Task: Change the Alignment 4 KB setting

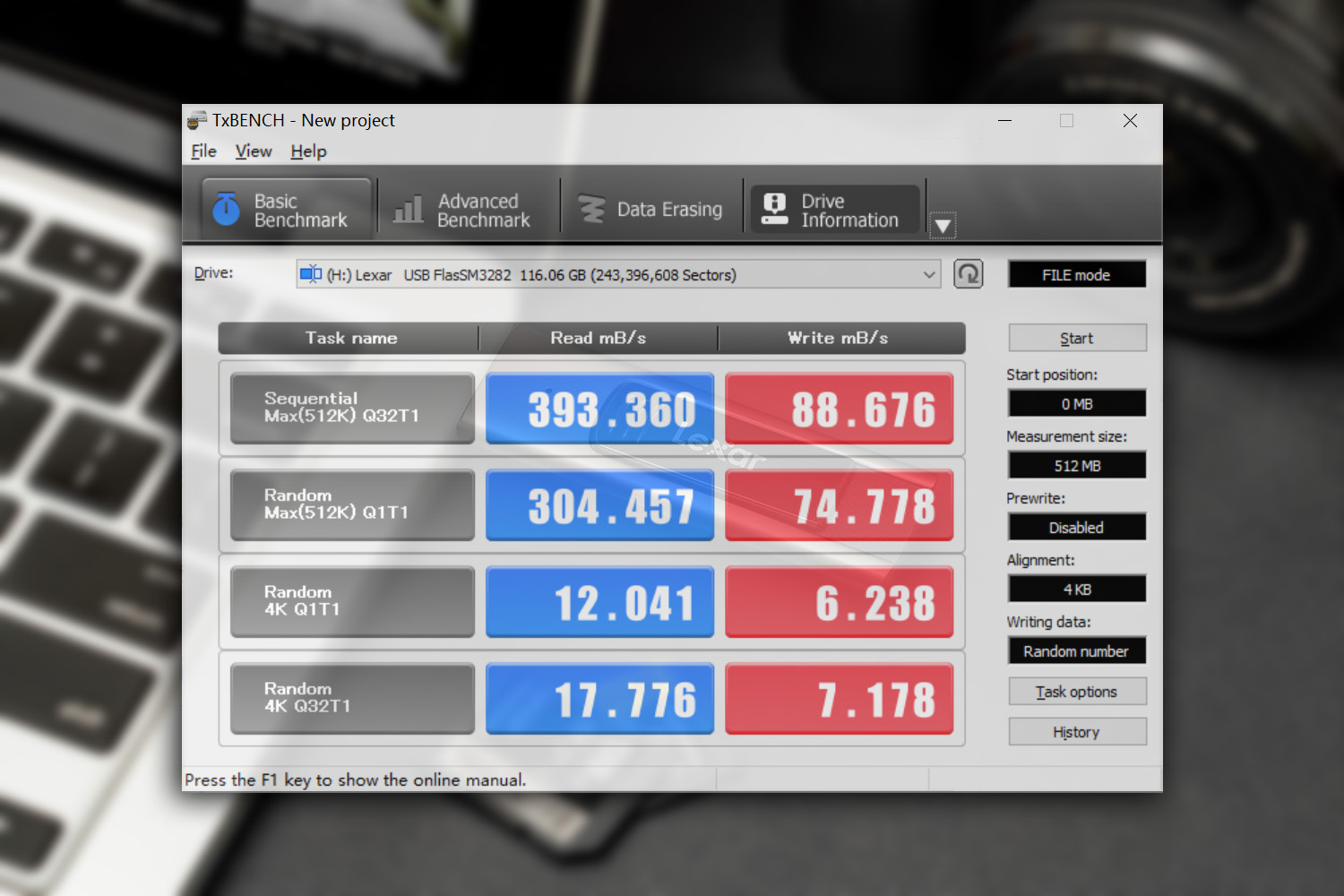Action: [1077, 589]
